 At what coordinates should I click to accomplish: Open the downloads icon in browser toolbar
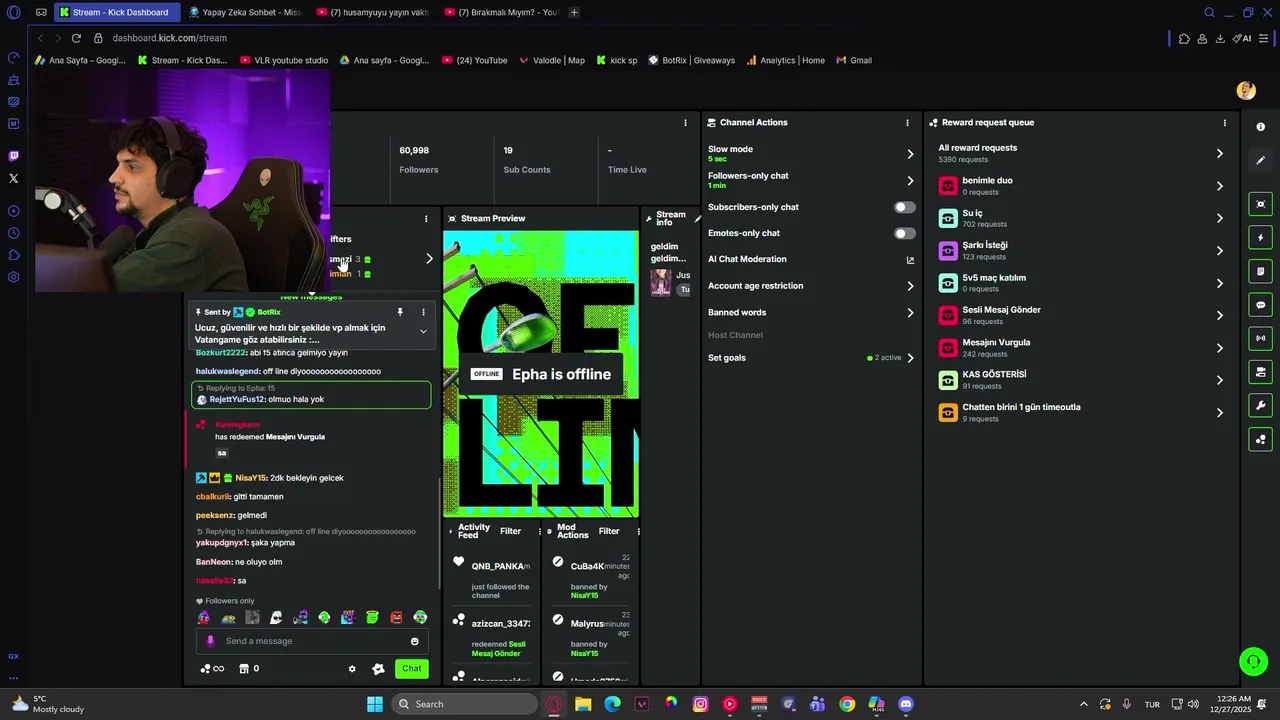pyautogui.click(x=1220, y=38)
